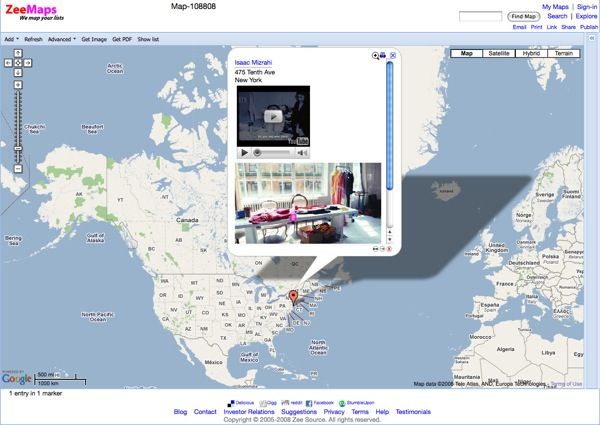This screenshot has height=425, width=600.
Task: Open the Isaac Mizrahi title link
Action: [253, 62]
